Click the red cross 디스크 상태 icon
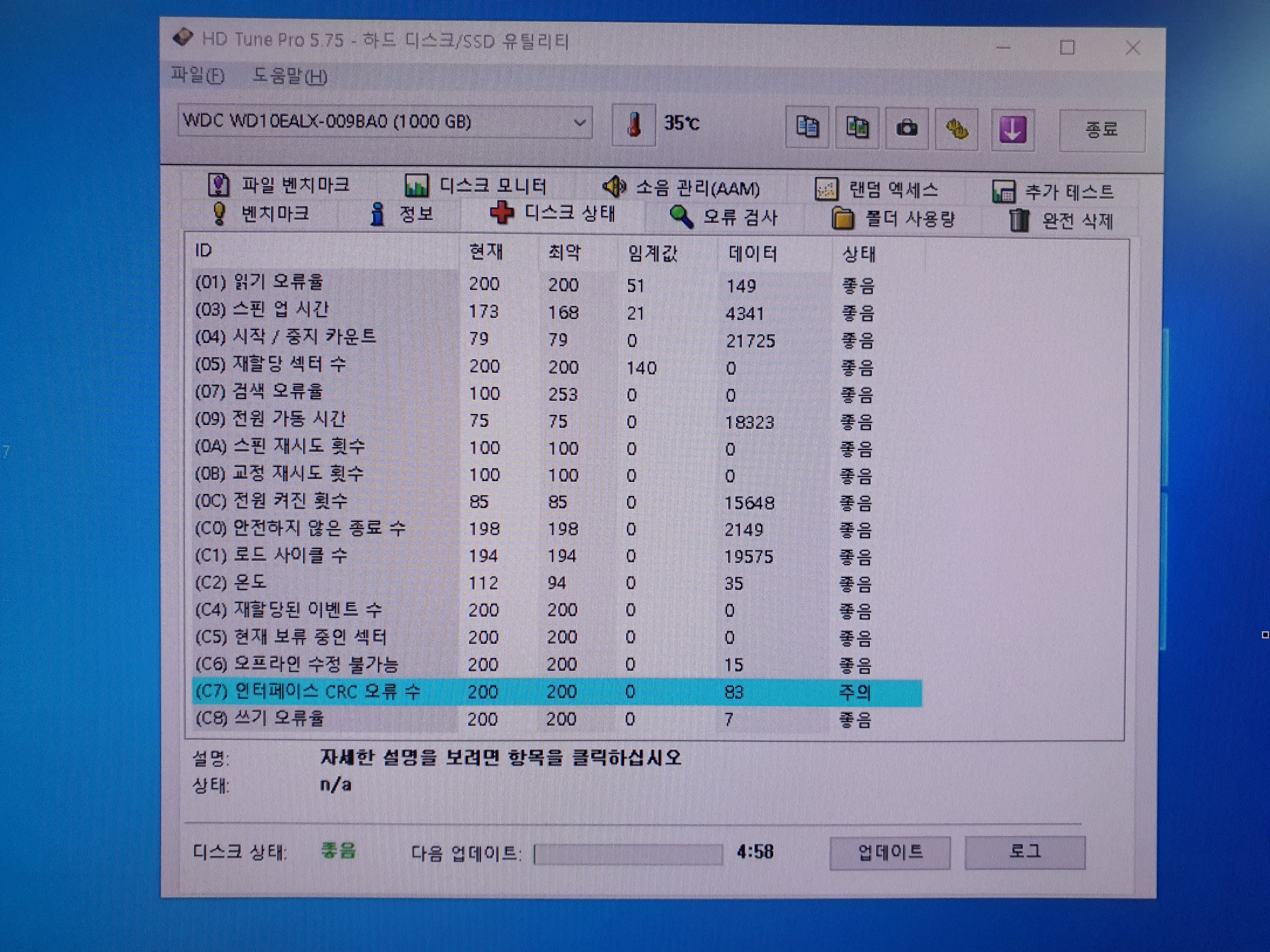Image resolution: width=1270 pixels, height=952 pixels. pyautogui.click(x=502, y=213)
